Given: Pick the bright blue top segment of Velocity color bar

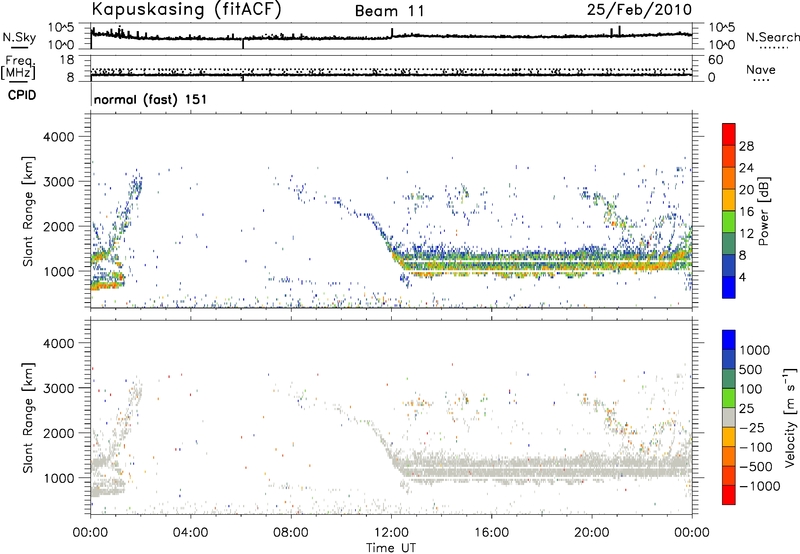Looking at the screenshot, I should coord(729,340).
